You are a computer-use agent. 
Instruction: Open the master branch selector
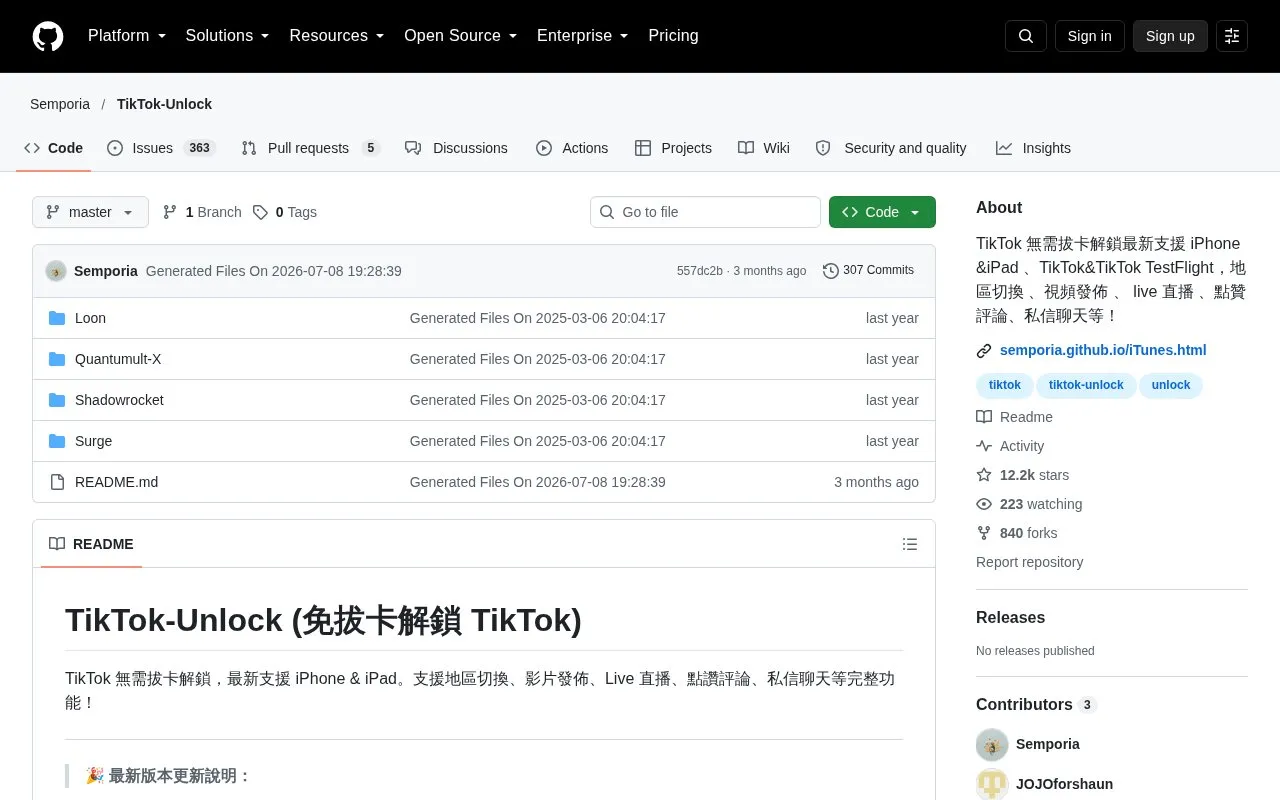point(90,212)
